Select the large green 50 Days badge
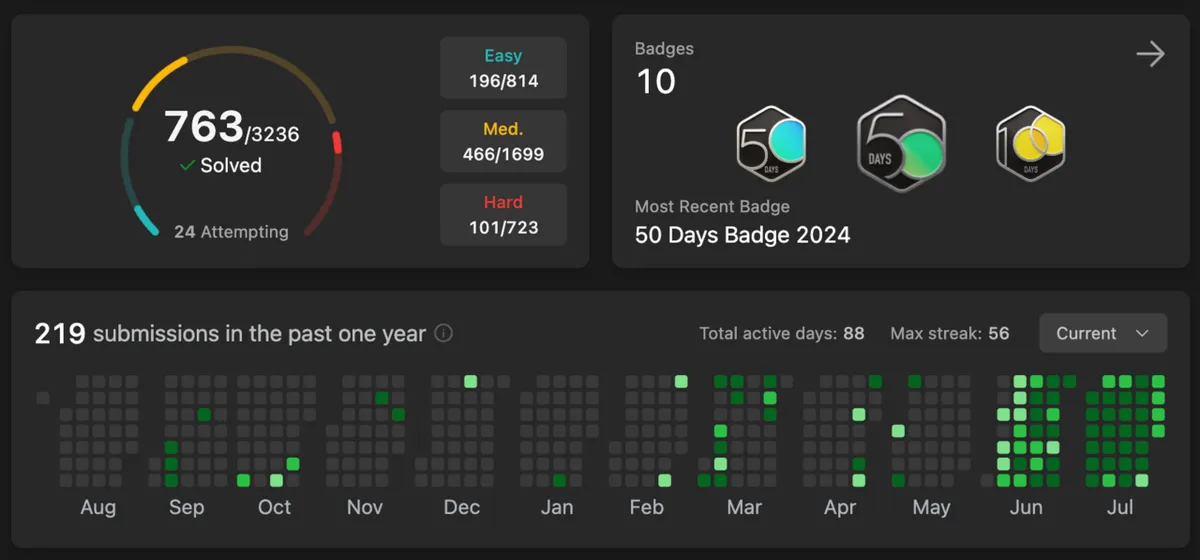Screen dimensions: 1200x560 coord(901,144)
